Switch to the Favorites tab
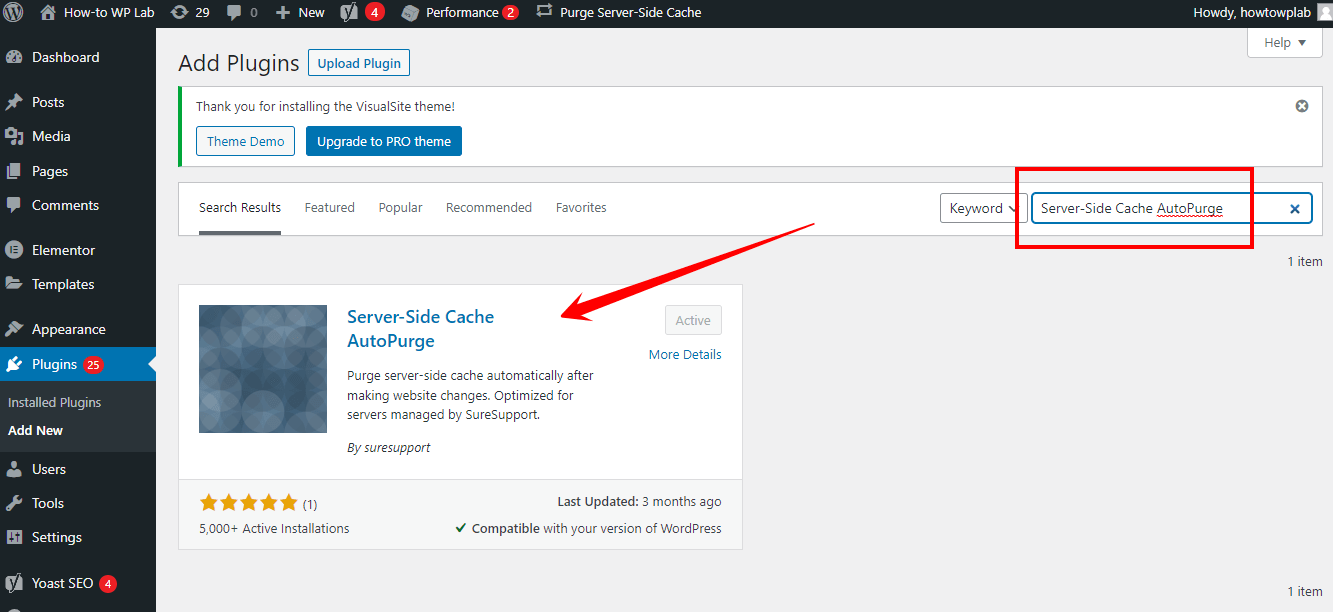Screen dimensions: 1333x612 point(581,208)
